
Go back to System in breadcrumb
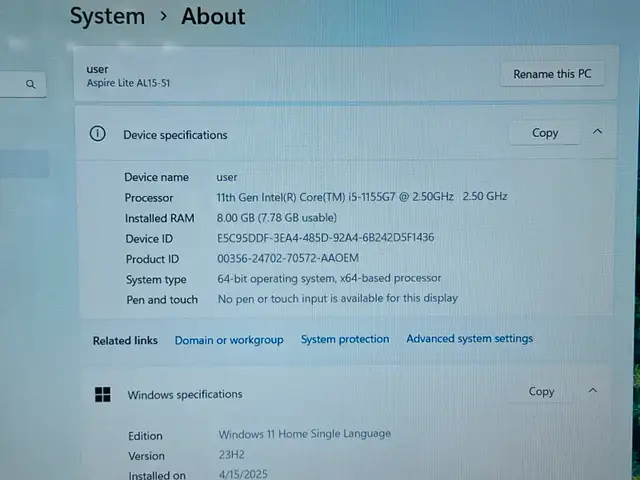pyautogui.click(x=107, y=16)
